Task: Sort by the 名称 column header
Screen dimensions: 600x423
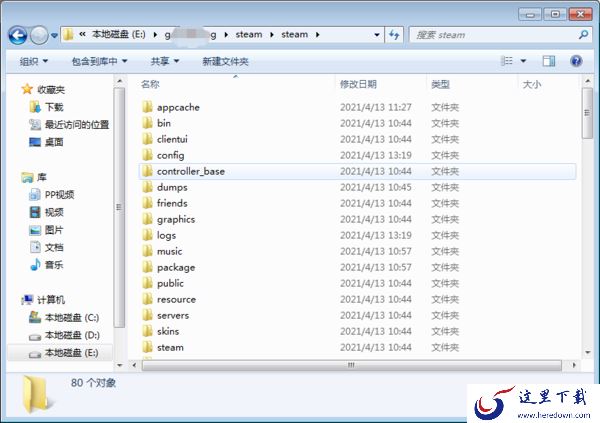Action: click(x=150, y=84)
